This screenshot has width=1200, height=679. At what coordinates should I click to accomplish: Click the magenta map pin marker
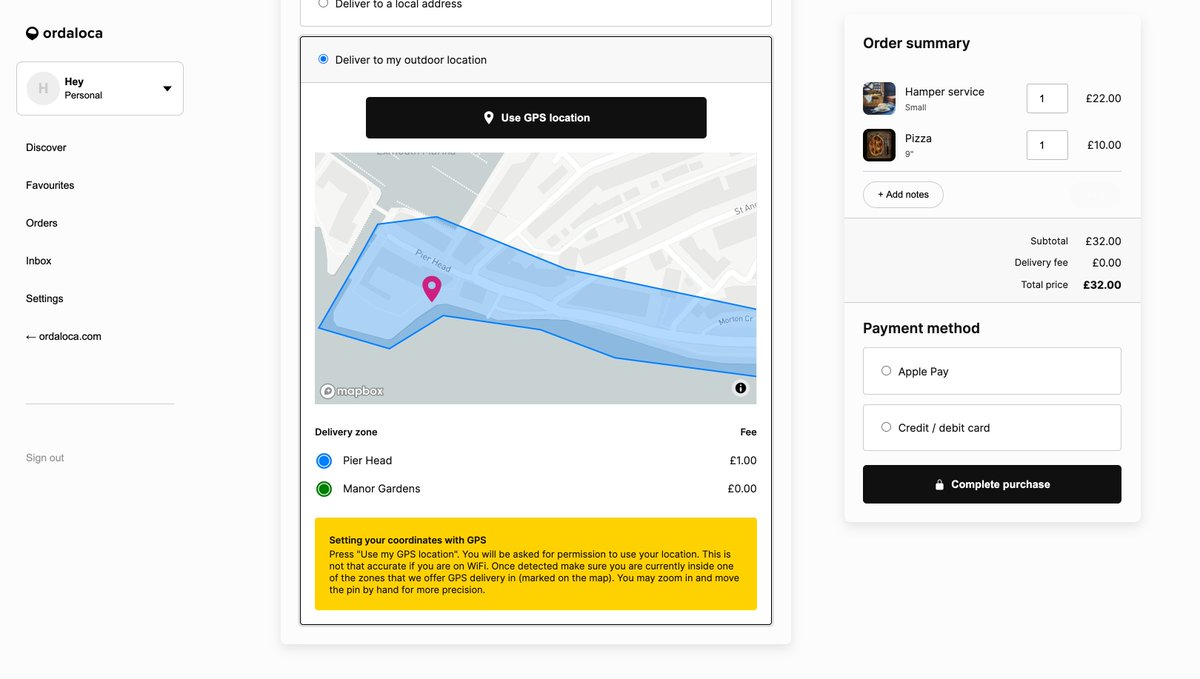[x=432, y=289]
